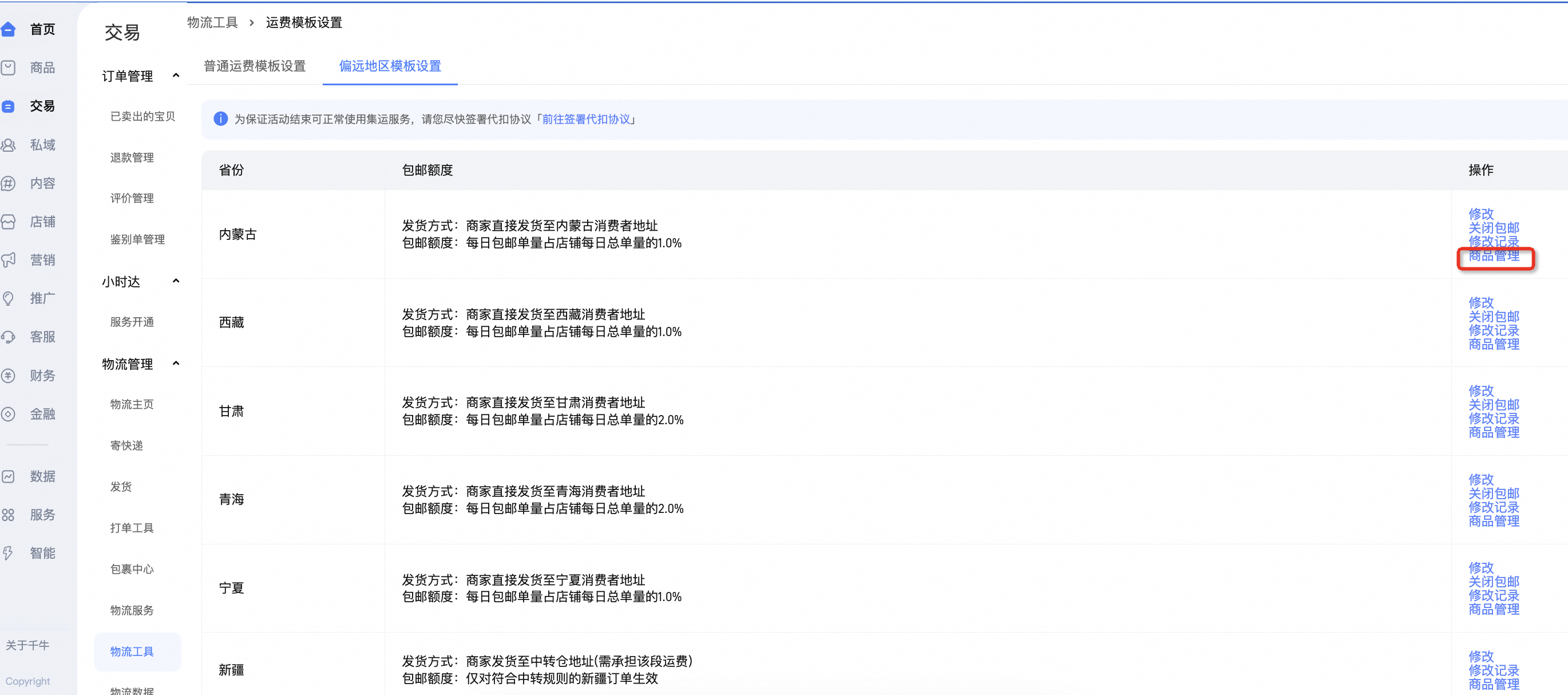Collapse the 小时达 section
The width and height of the screenshot is (1568, 695).
click(176, 282)
